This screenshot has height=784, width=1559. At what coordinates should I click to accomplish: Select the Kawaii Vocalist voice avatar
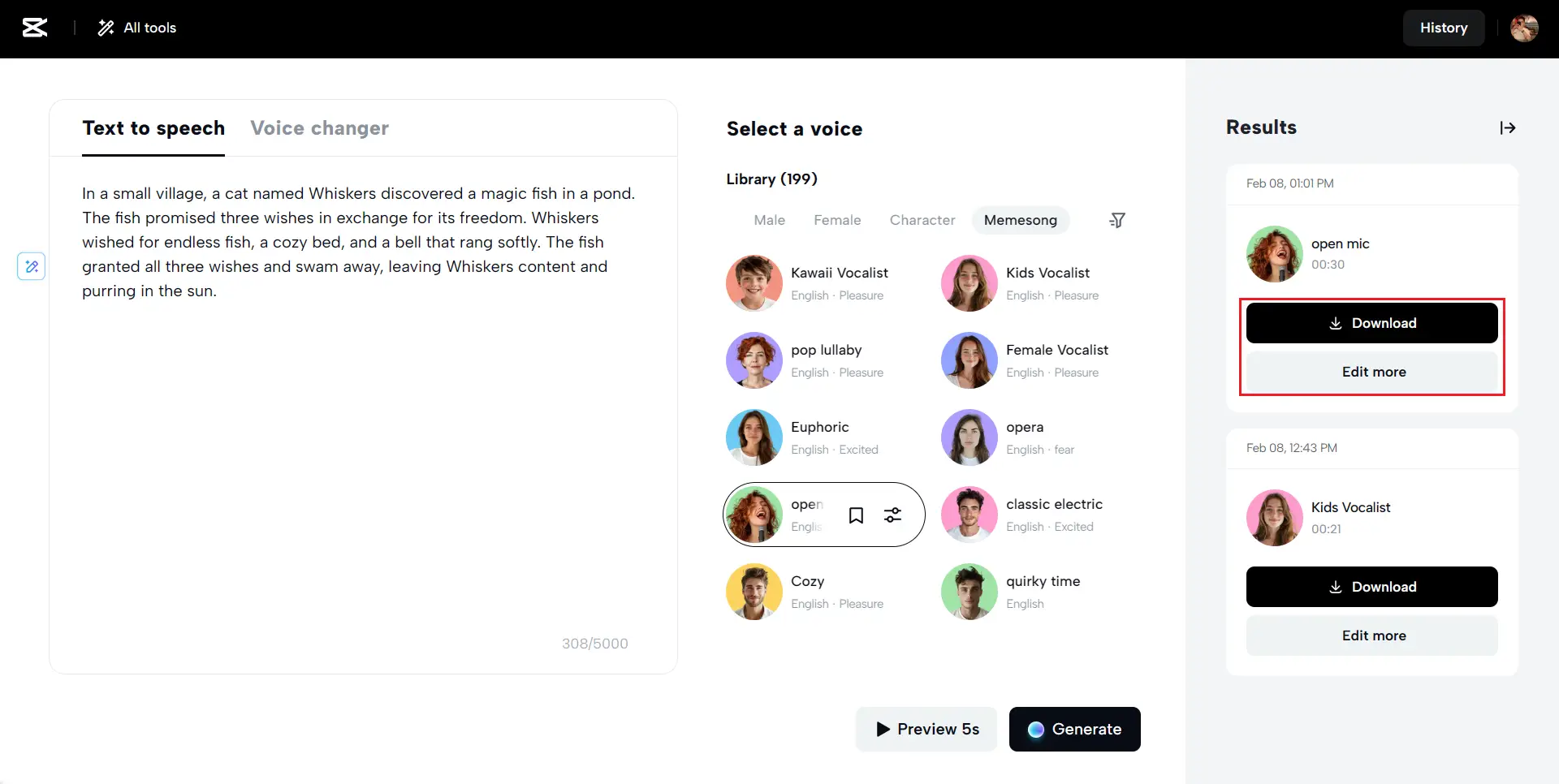(754, 283)
